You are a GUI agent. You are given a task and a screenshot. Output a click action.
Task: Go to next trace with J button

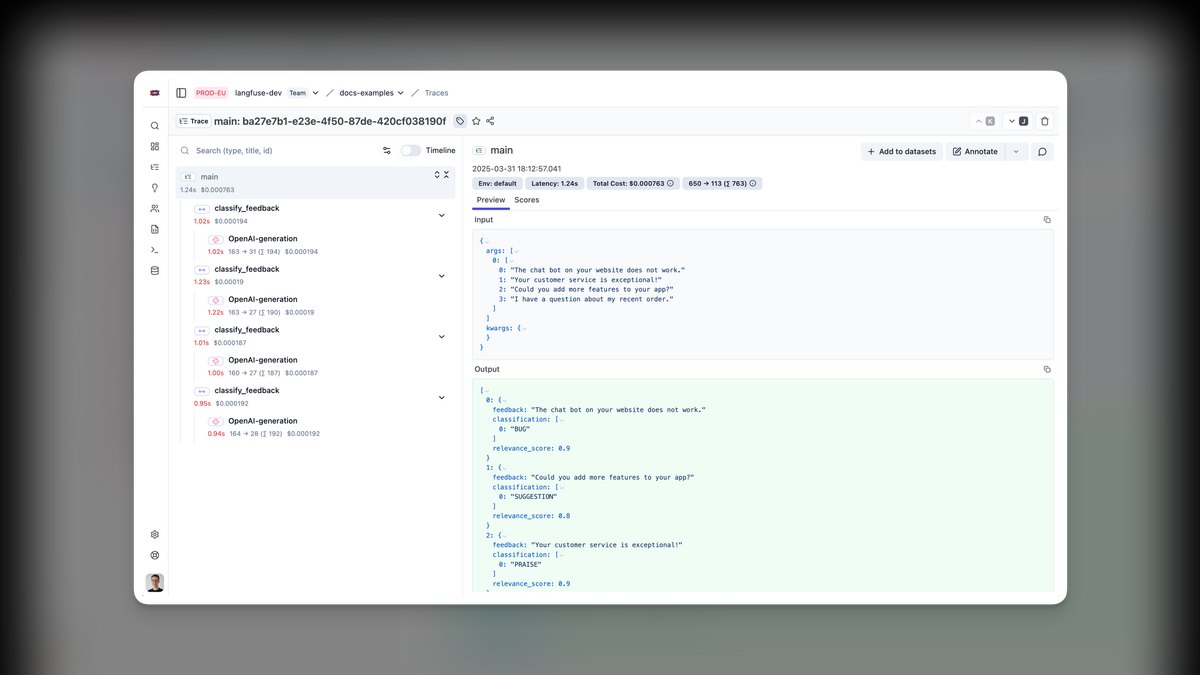coord(1018,121)
